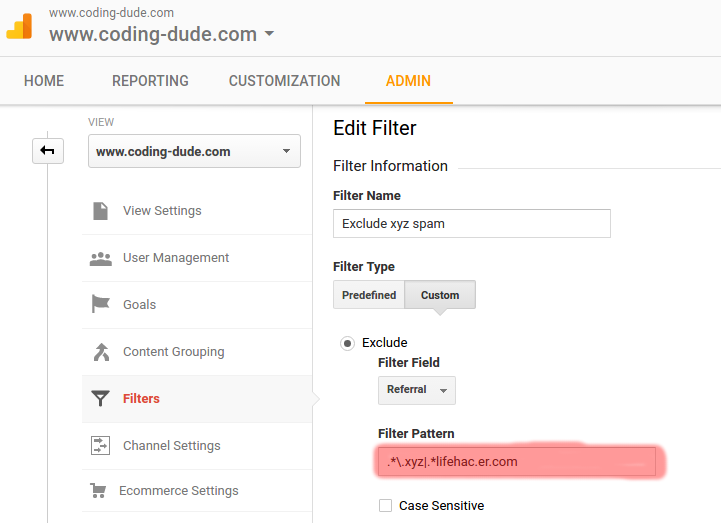The height and width of the screenshot is (523, 721).
Task: Open the CUSTOMIZATION tab
Action: [285, 81]
